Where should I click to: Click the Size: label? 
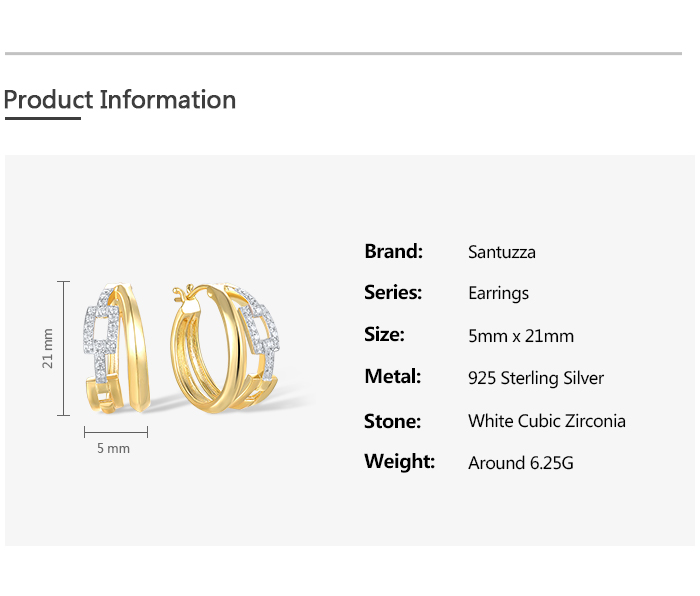coord(384,334)
